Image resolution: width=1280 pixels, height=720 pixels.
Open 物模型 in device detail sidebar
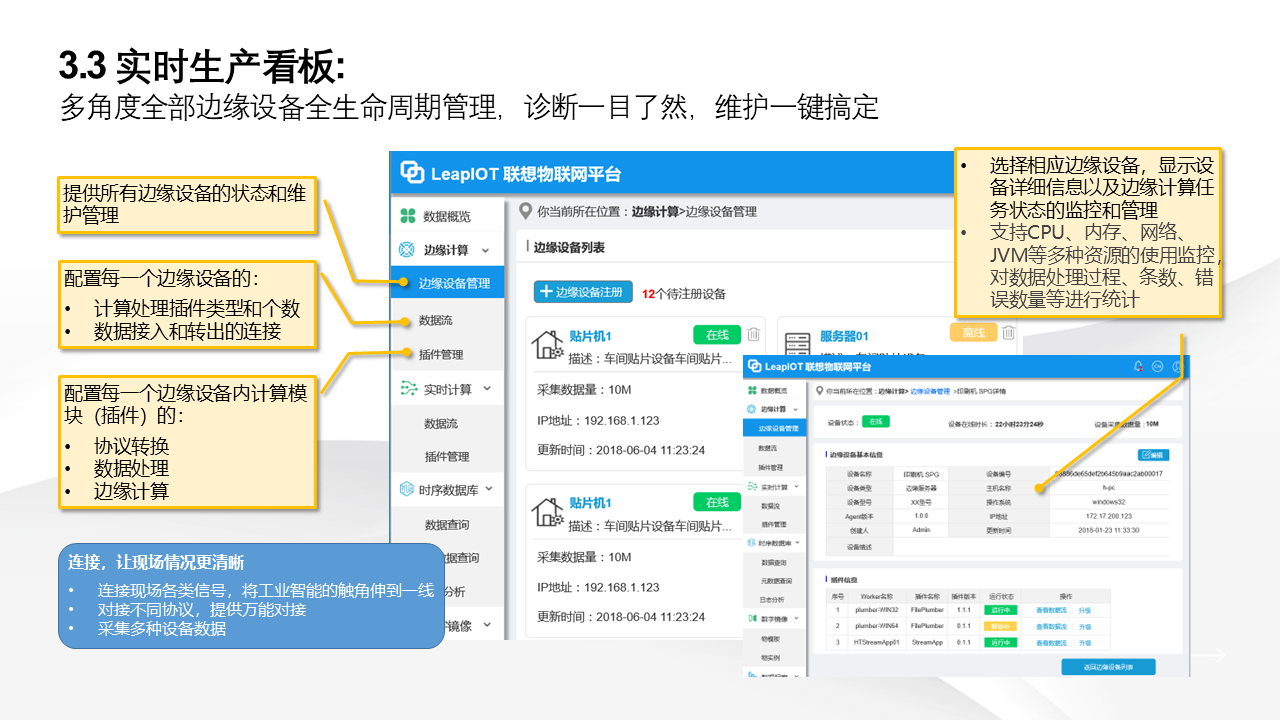(x=770, y=638)
